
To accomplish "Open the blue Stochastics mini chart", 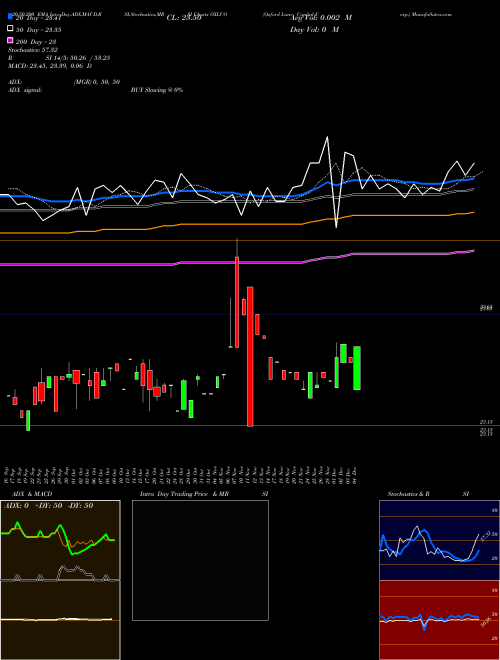I will tap(439, 540).
